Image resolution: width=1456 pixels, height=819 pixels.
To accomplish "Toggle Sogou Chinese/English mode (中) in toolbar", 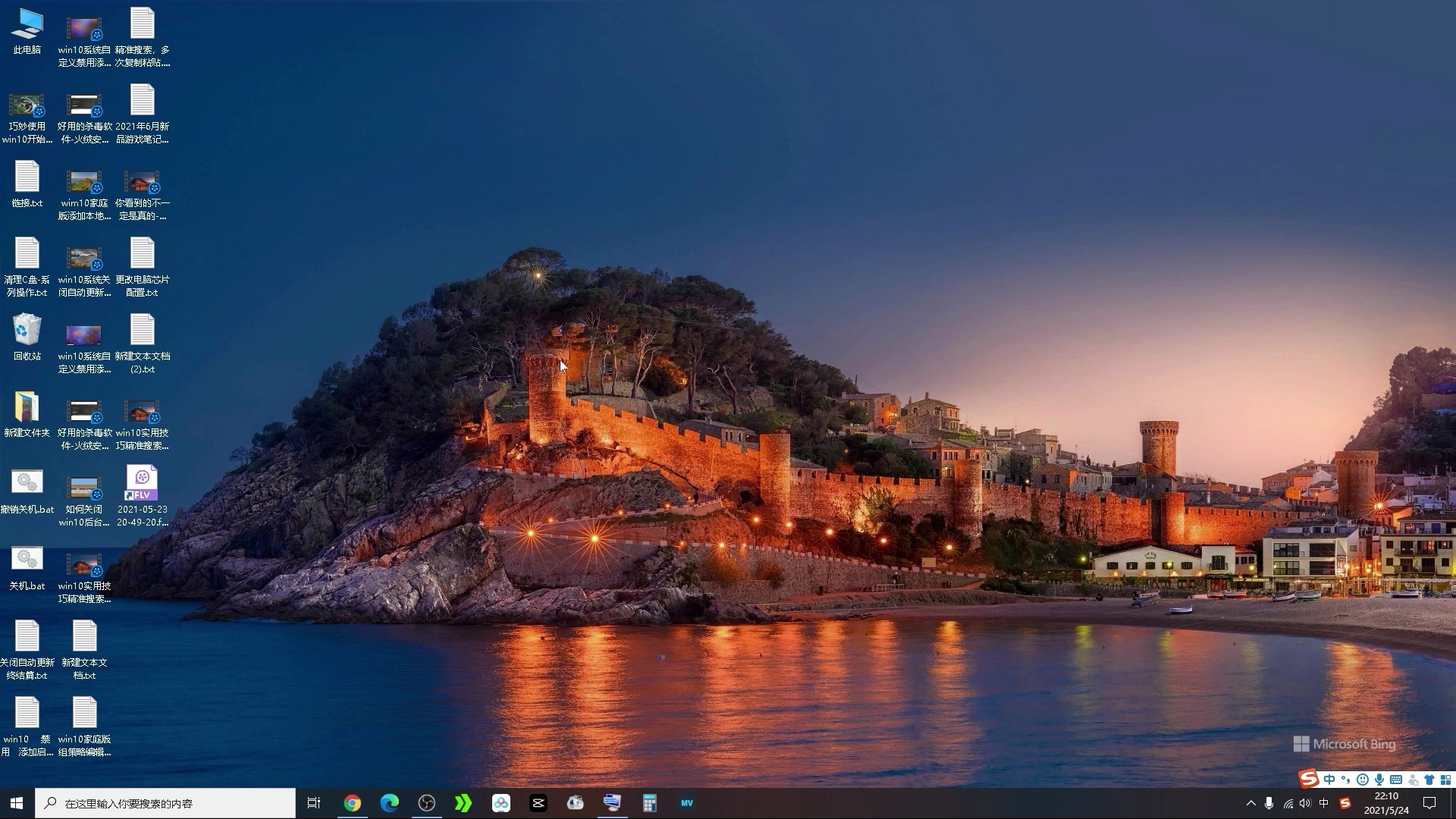I will point(1329,780).
